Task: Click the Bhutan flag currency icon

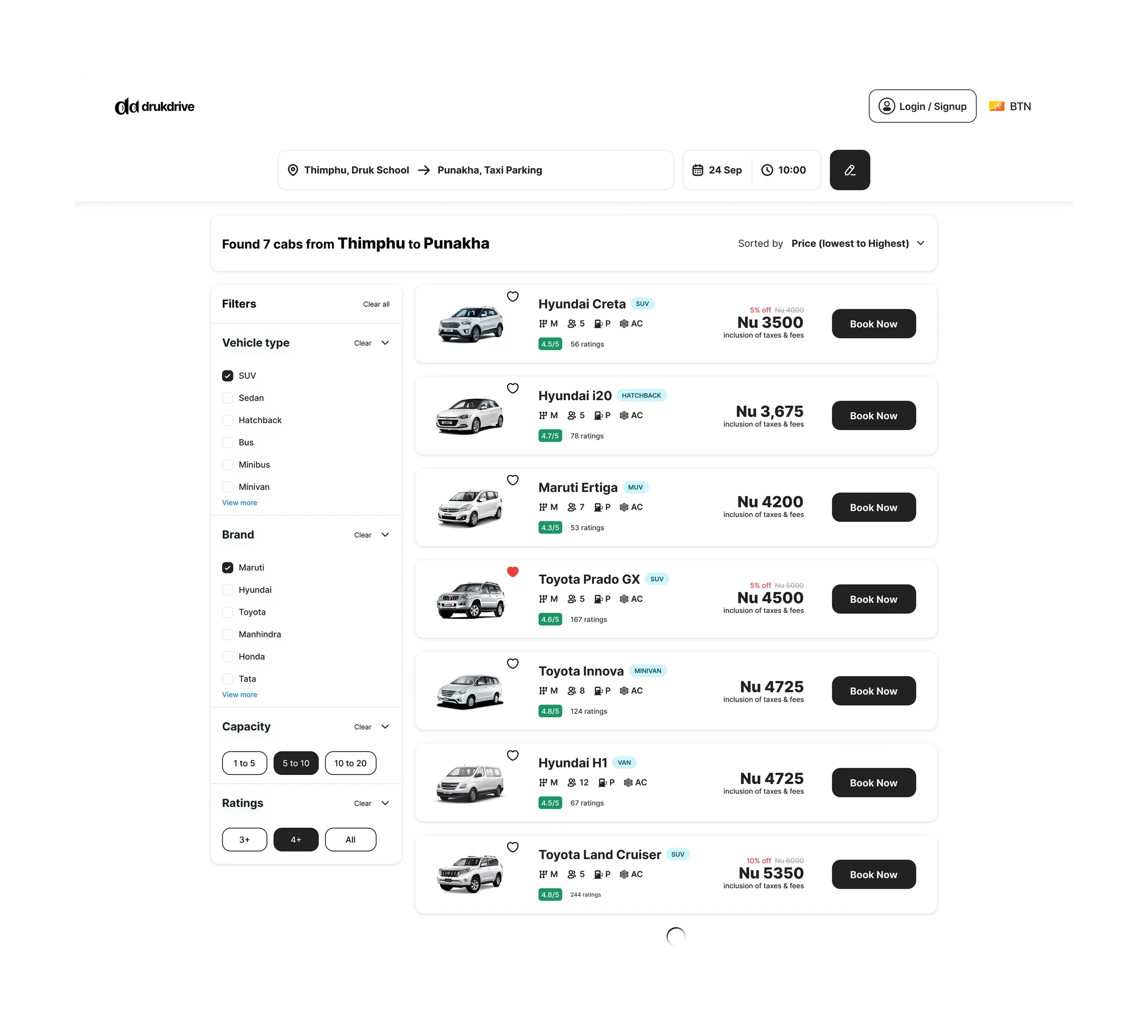Action: point(996,106)
